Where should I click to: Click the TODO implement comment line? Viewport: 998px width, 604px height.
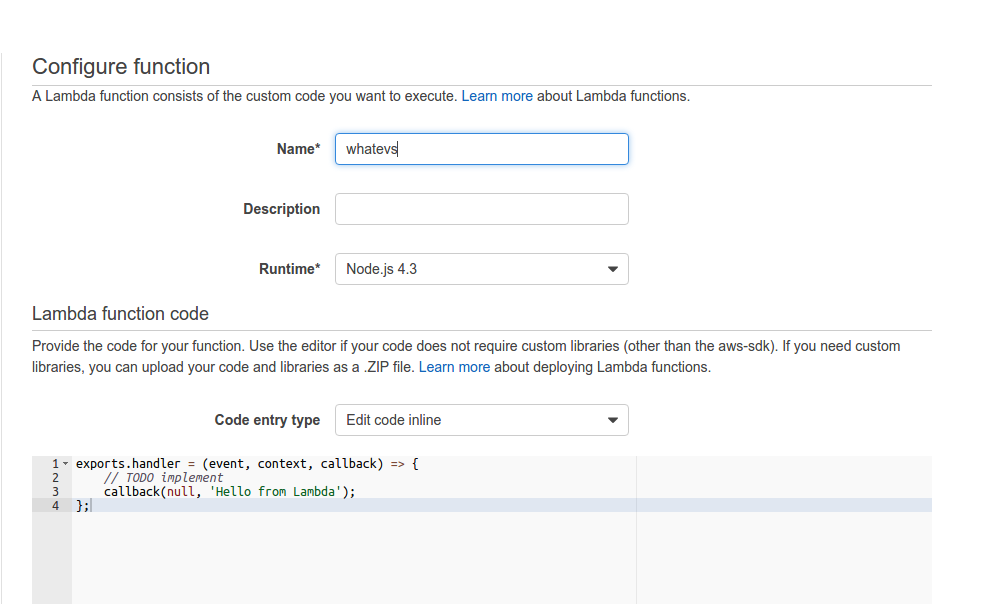coord(164,477)
